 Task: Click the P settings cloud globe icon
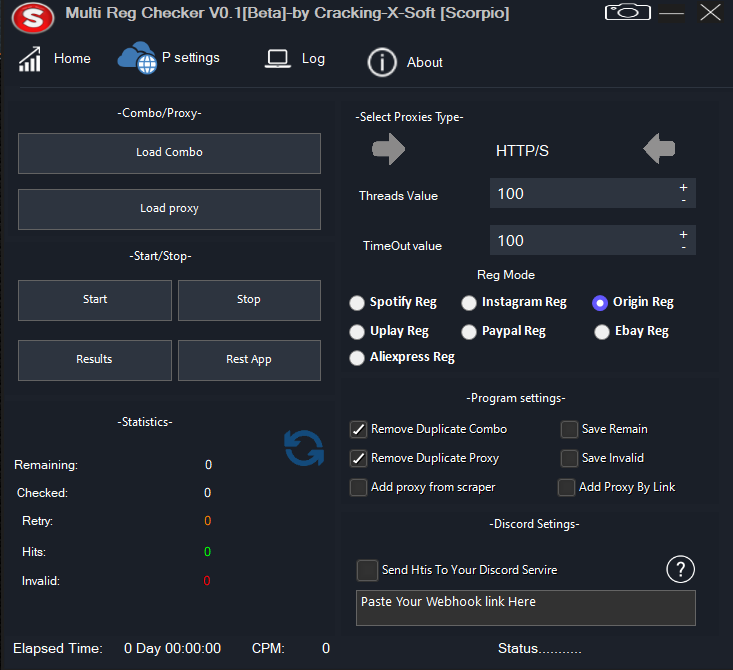[x=137, y=58]
